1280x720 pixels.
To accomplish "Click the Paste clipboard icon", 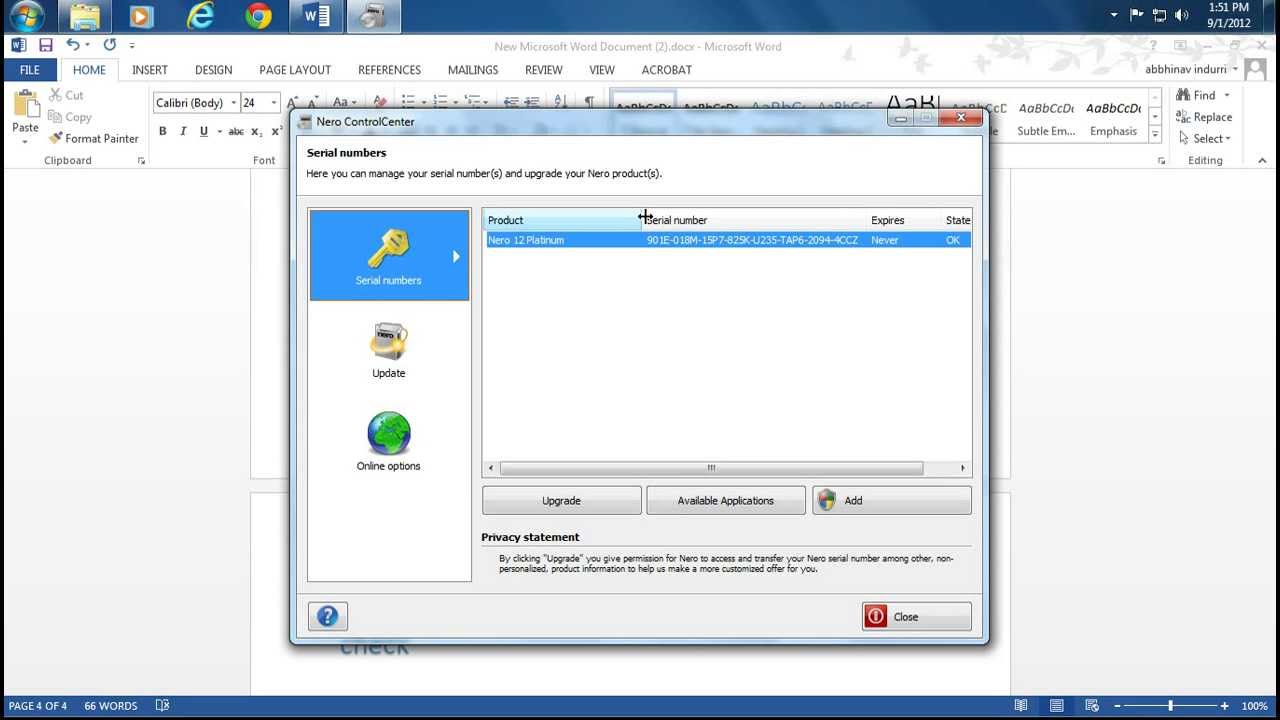I will tap(25, 105).
